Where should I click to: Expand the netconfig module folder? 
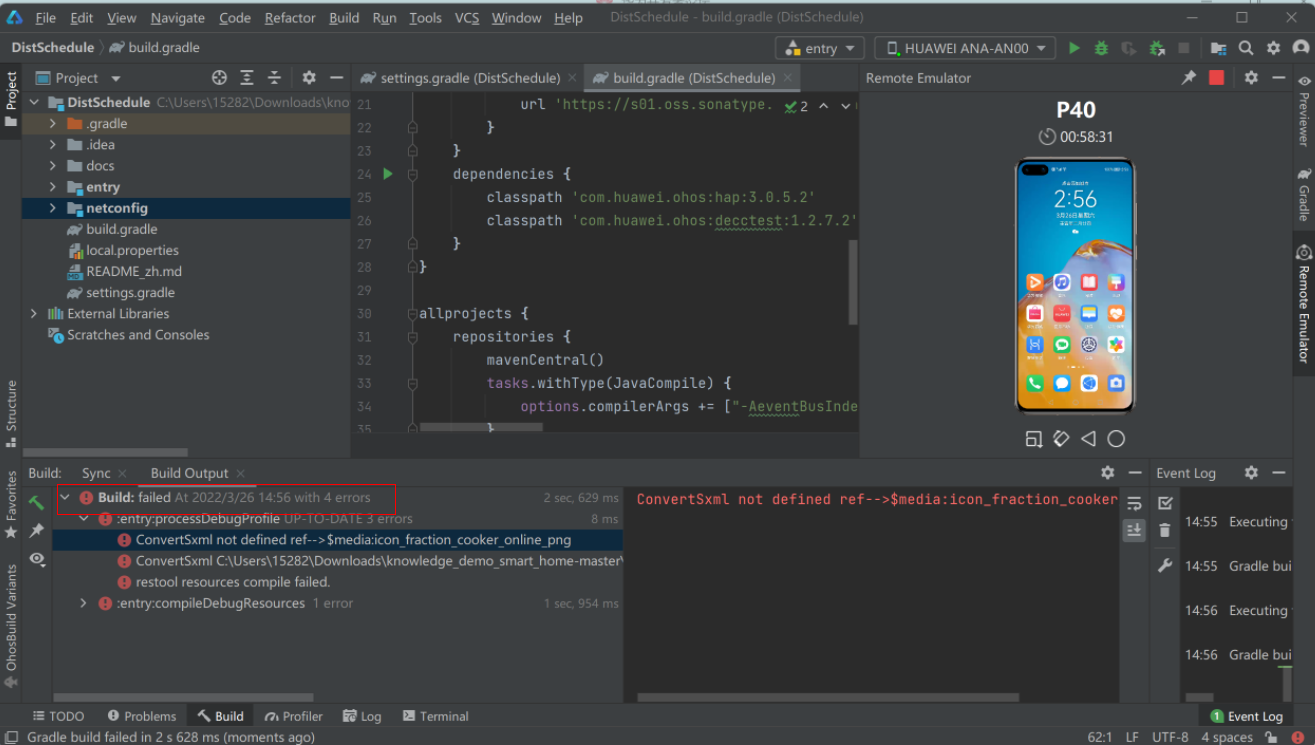(x=53, y=208)
